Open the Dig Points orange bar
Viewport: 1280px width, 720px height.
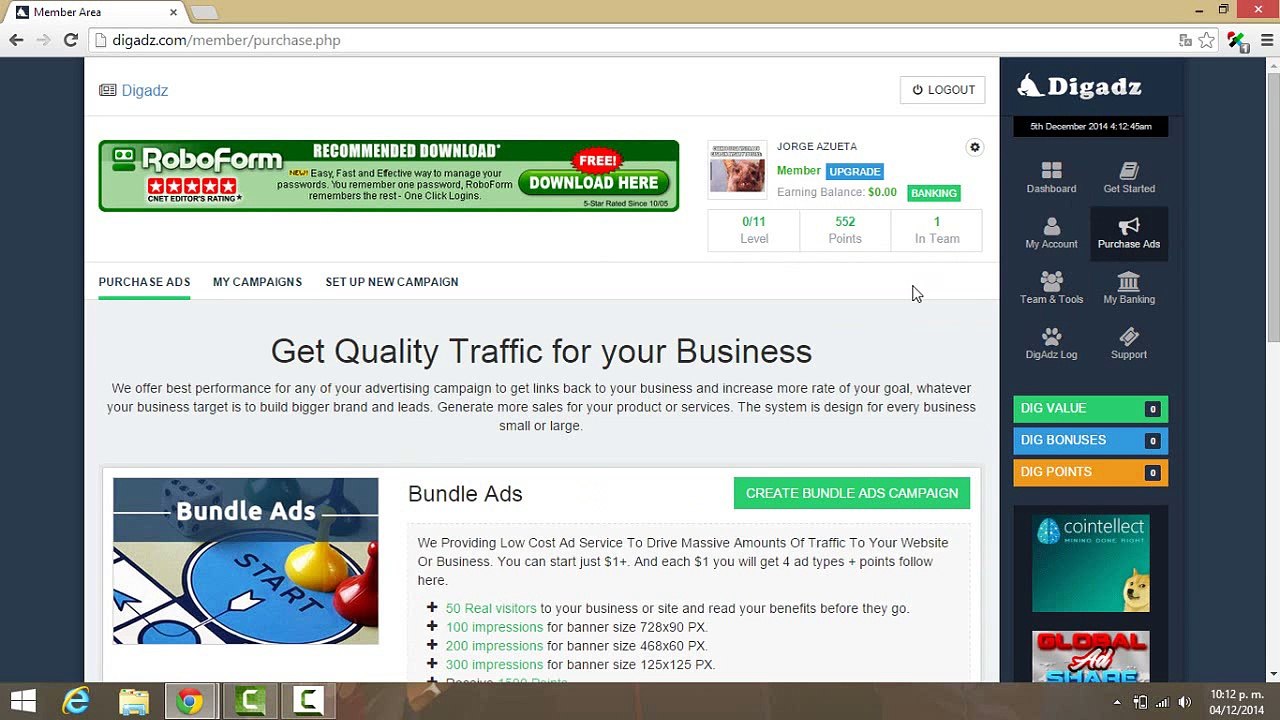[x=1090, y=472]
